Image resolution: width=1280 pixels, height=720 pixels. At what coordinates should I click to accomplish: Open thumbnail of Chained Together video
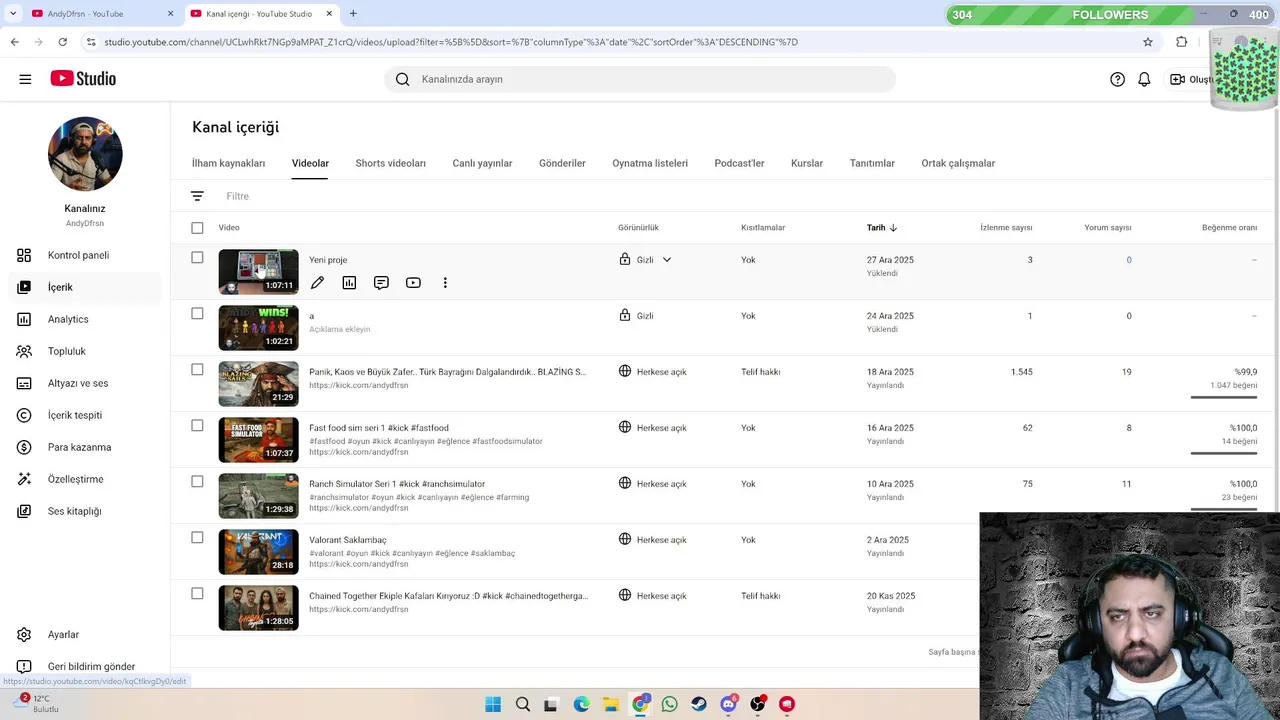[x=258, y=608]
